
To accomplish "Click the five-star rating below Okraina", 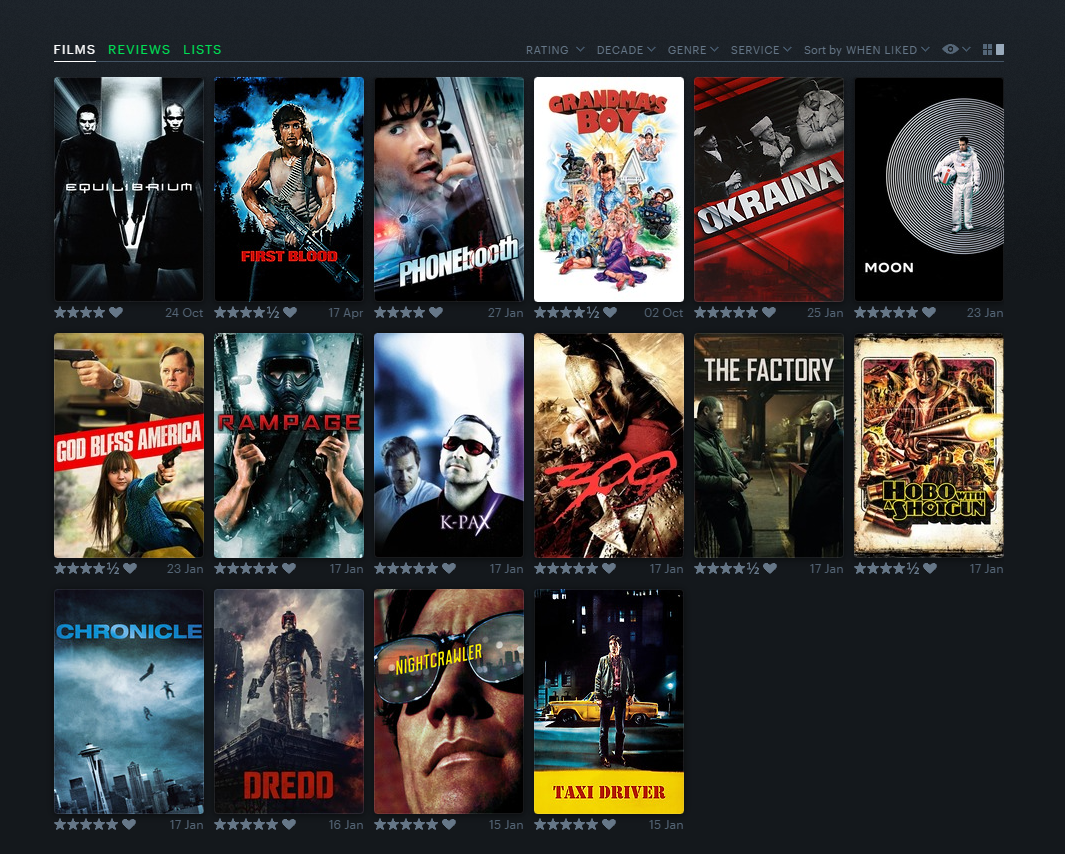I will point(725,313).
